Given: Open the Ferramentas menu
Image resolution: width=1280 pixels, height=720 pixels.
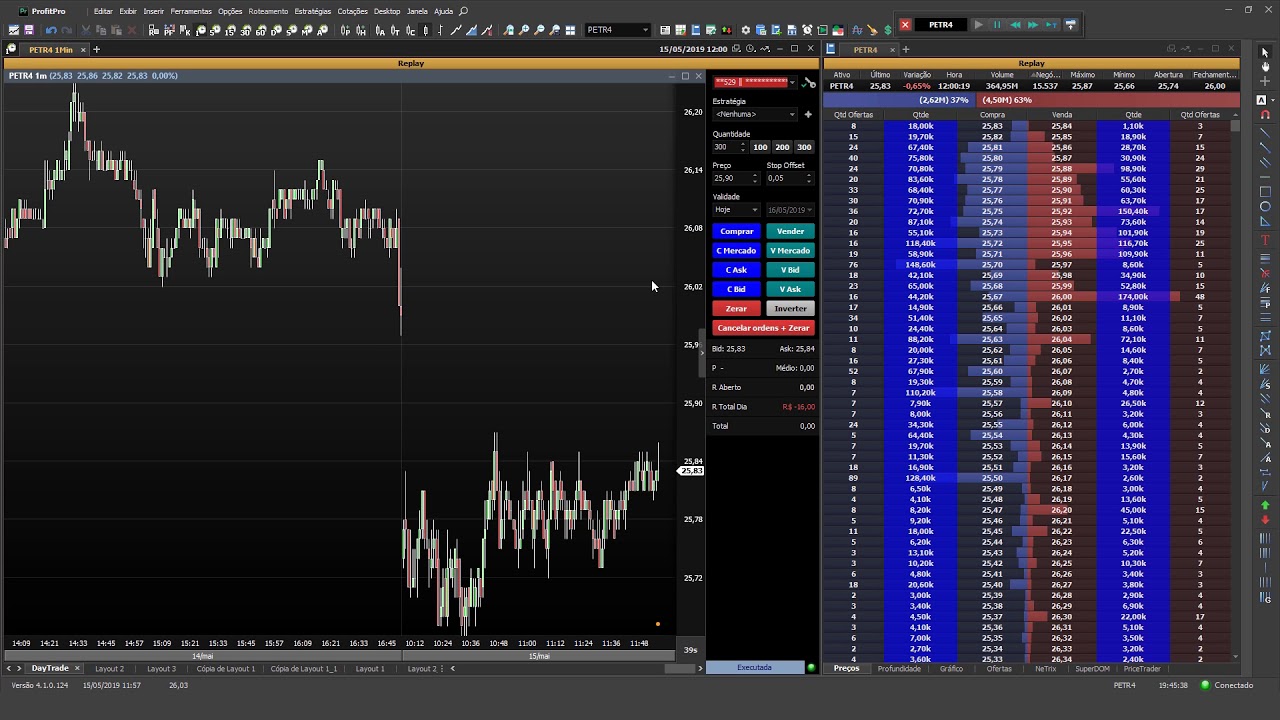Looking at the screenshot, I should [191, 11].
